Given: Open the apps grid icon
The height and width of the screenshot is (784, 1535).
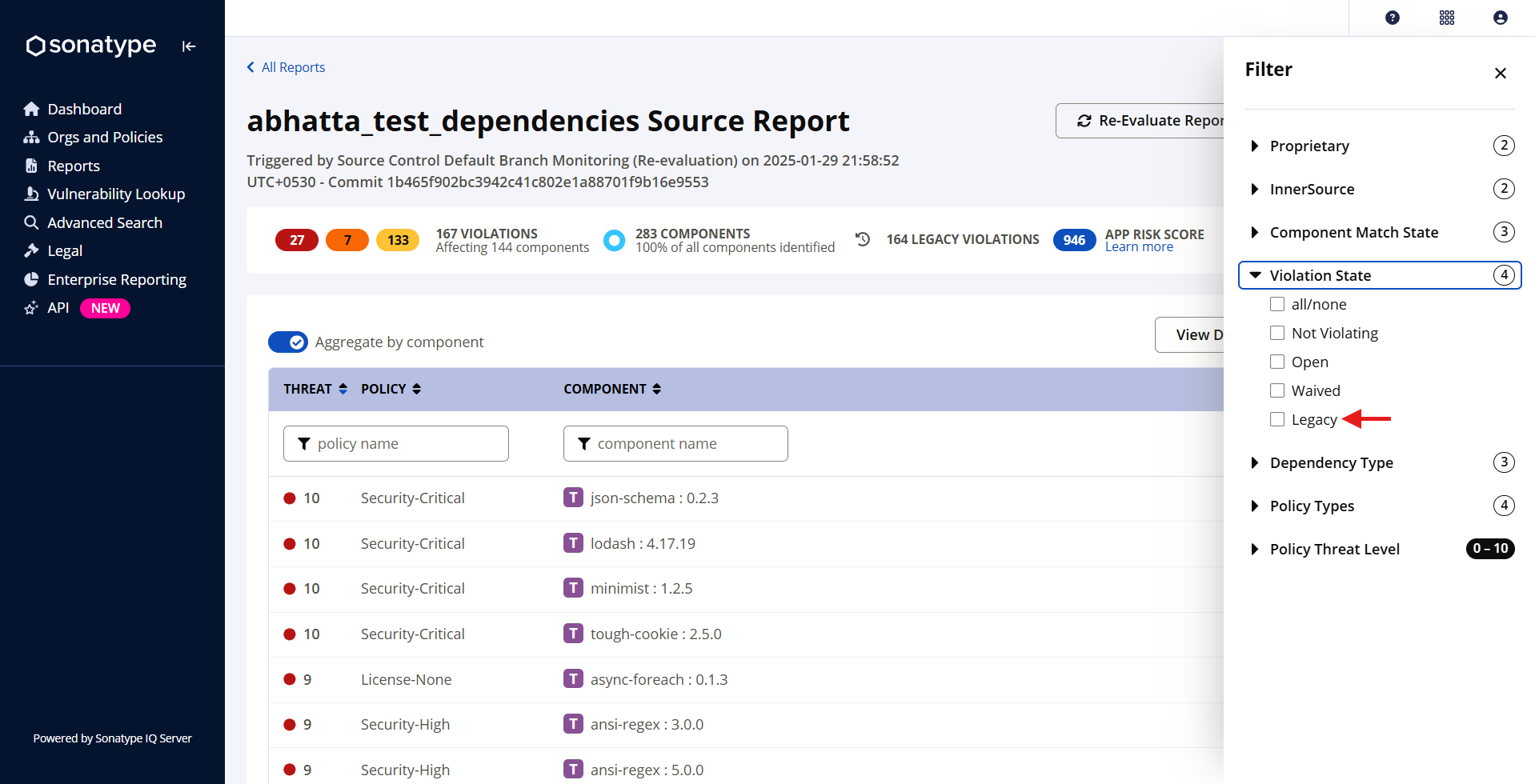Looking at the screenshot, I should pos(1447,18).
